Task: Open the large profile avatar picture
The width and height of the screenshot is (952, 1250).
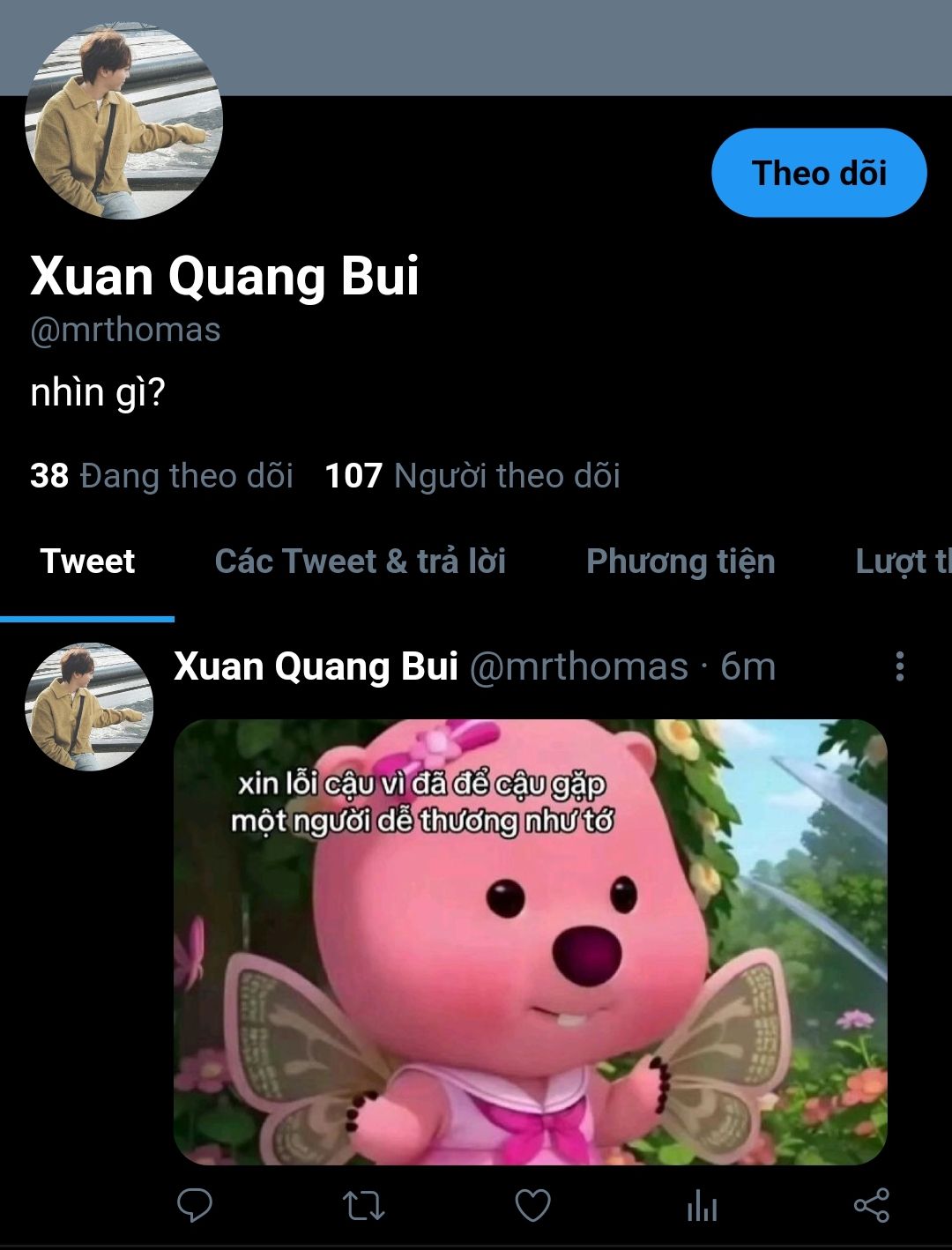Action: (123, 121)
